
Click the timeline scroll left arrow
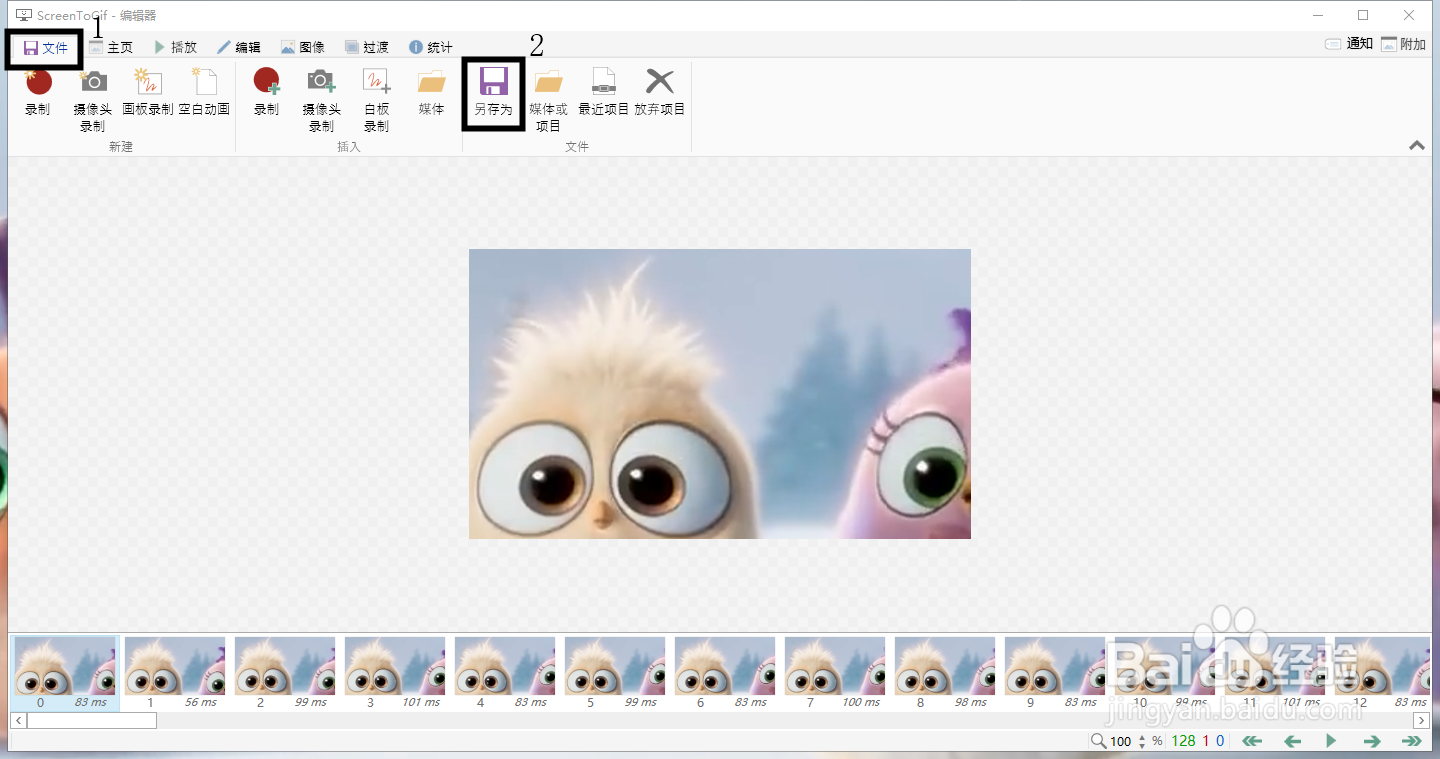click(18, 720)
